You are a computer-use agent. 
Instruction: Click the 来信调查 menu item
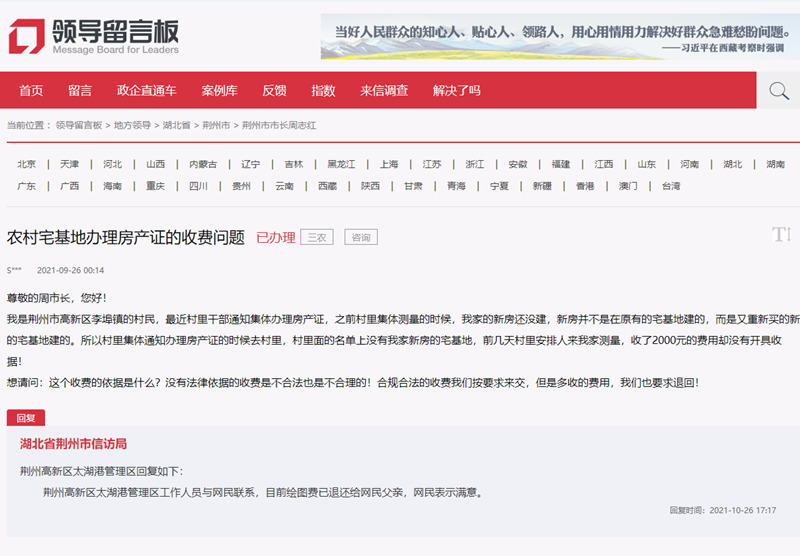[384, 91]
